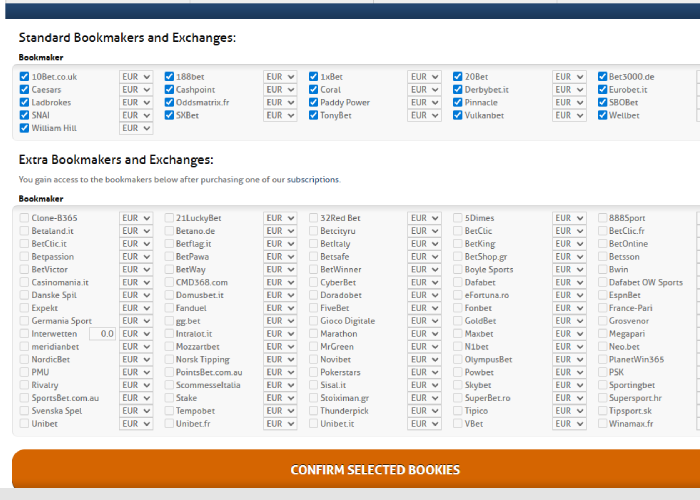Open SNAI currency selector
Image resolution: width=700 pixels, height=500 pixels.
pos(136,115)
